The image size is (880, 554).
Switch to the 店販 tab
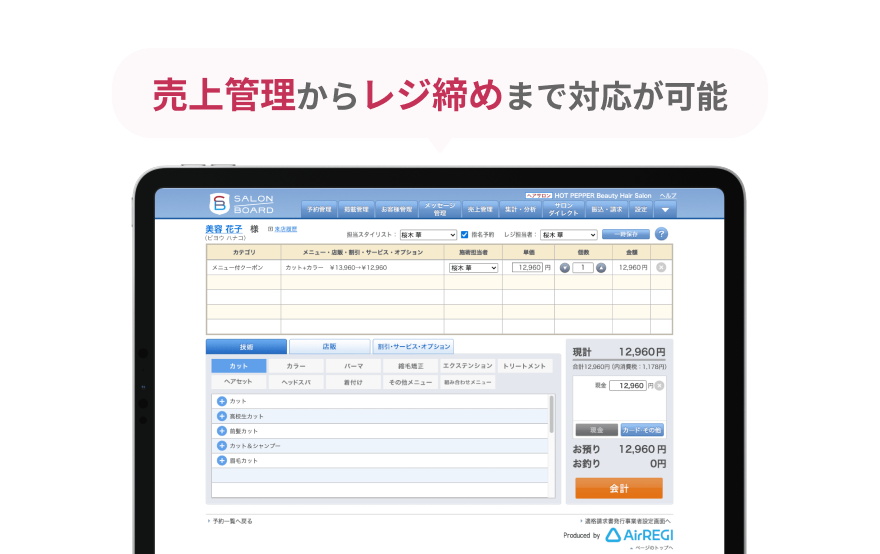click(x=329, y=346)
